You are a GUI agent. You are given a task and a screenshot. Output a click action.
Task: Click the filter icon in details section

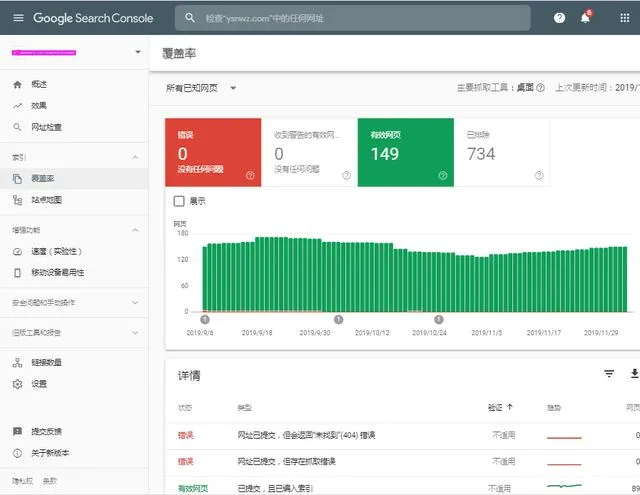(x=609, y=373)
